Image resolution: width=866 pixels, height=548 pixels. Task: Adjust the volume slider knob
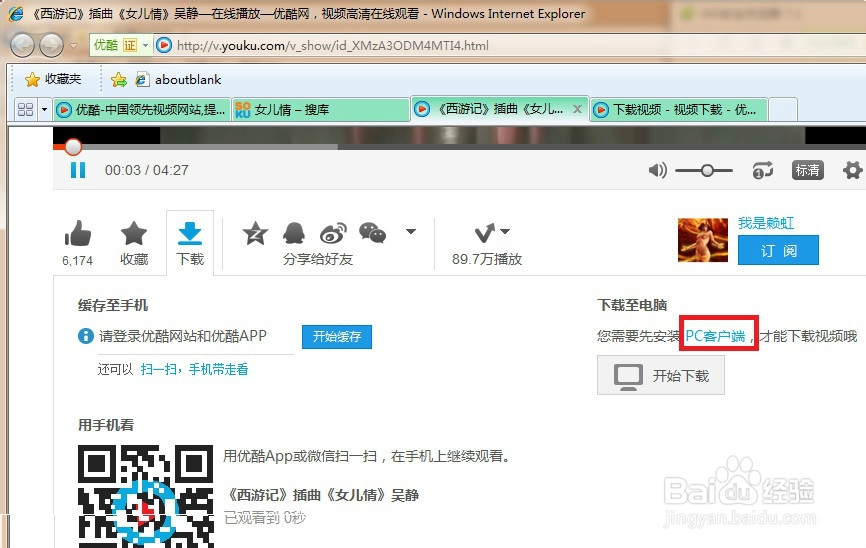[707, 171]
